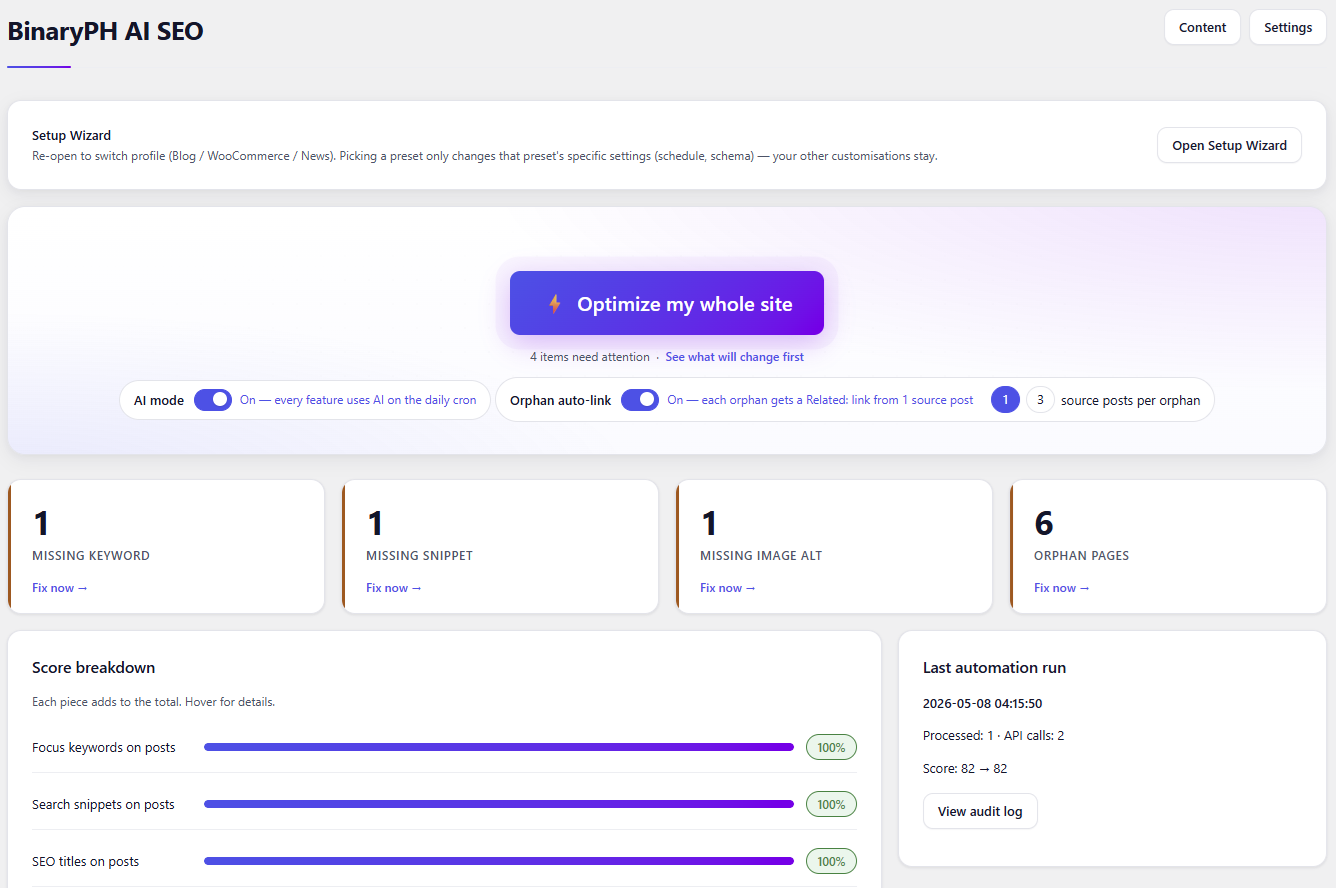The image size is (1336, 888).
Task: Click Optimize my whole site button
Action: click(x=667, y=303)
